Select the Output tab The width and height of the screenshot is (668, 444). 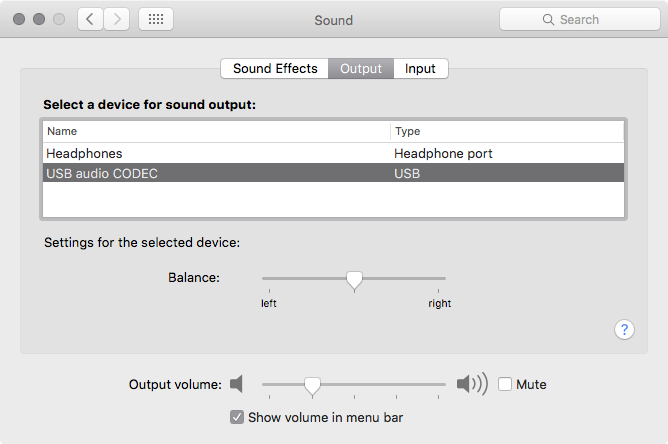(361, 69)
